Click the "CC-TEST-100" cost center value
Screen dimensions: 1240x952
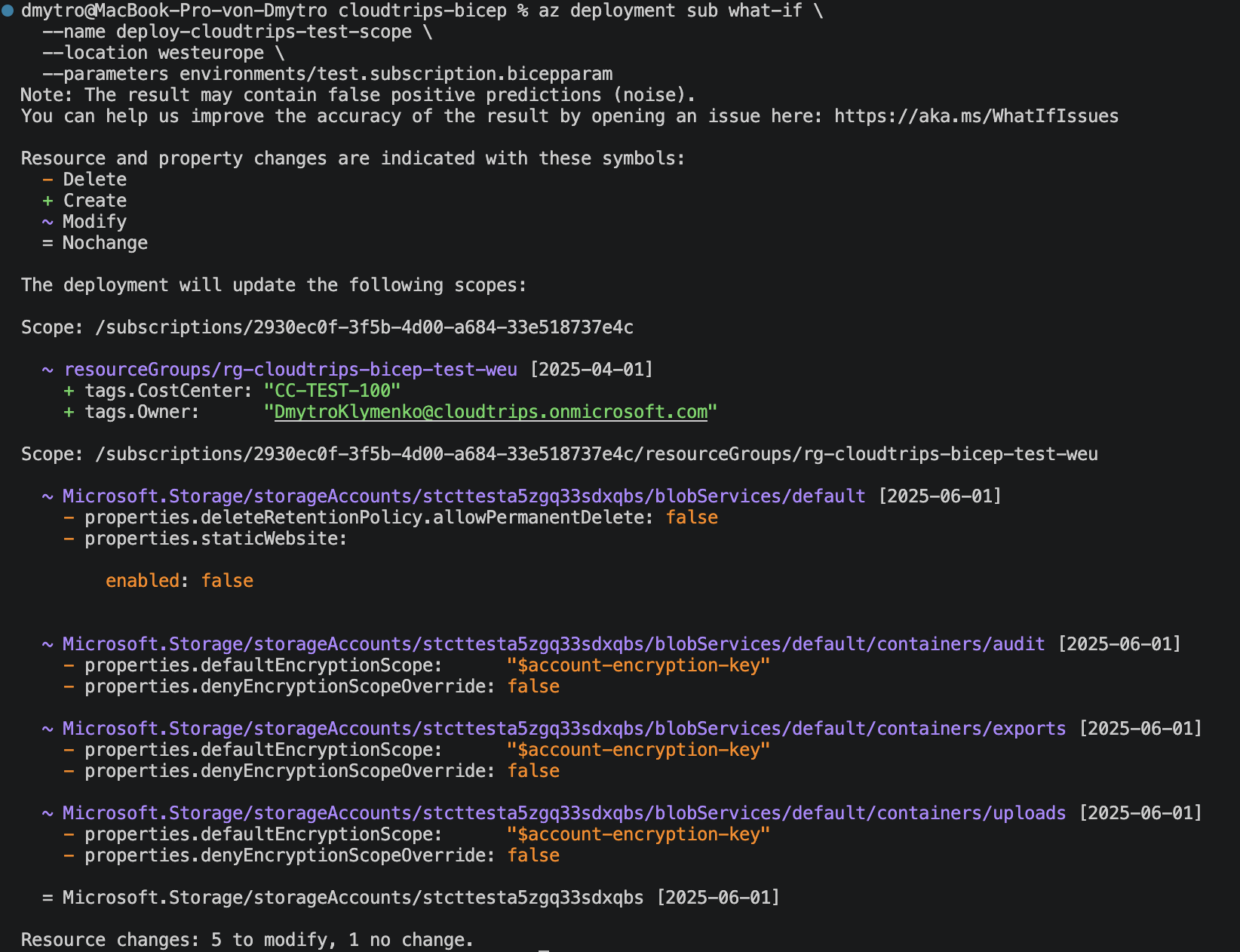click(332, 391)
